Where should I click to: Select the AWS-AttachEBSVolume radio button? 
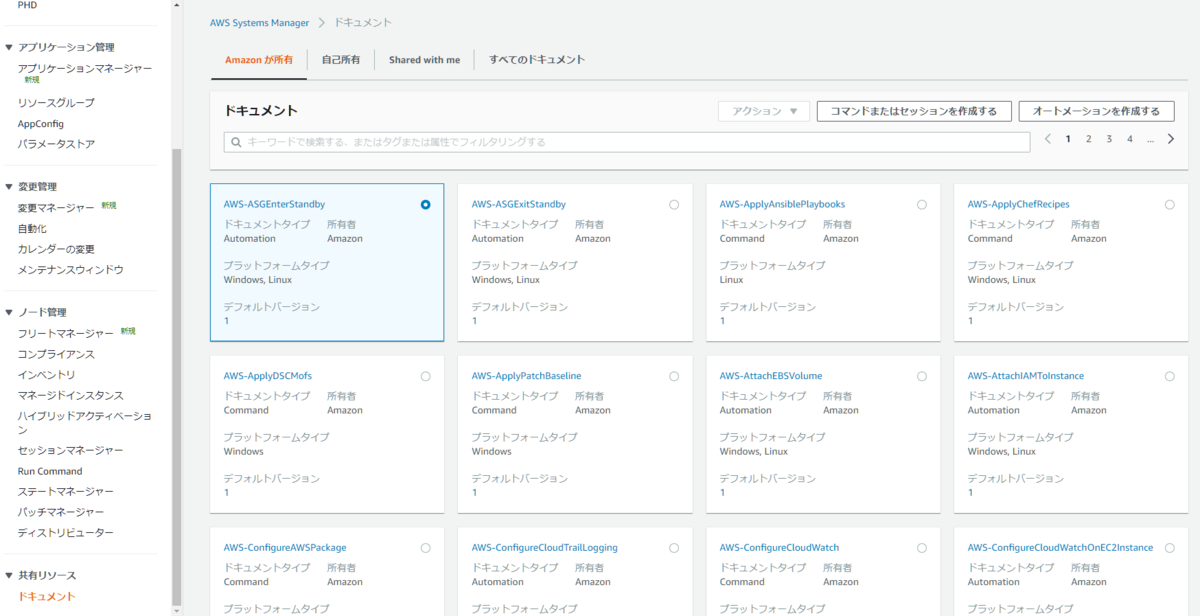point(922,376)
